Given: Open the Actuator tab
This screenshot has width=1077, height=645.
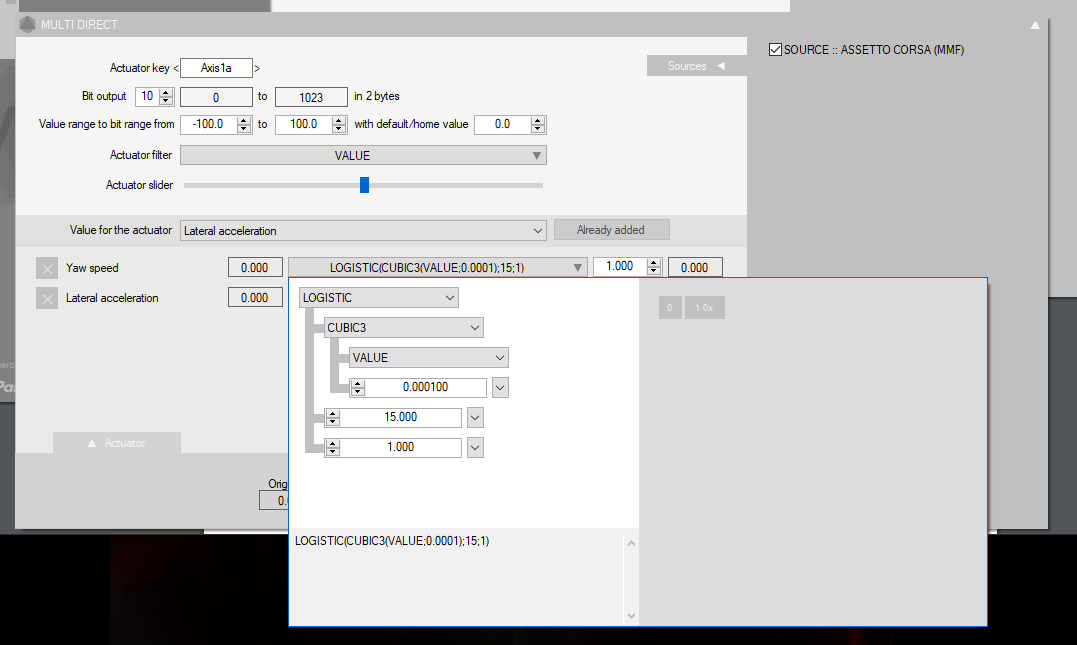Looking at the screenshot, I should [x=117, y=443].
